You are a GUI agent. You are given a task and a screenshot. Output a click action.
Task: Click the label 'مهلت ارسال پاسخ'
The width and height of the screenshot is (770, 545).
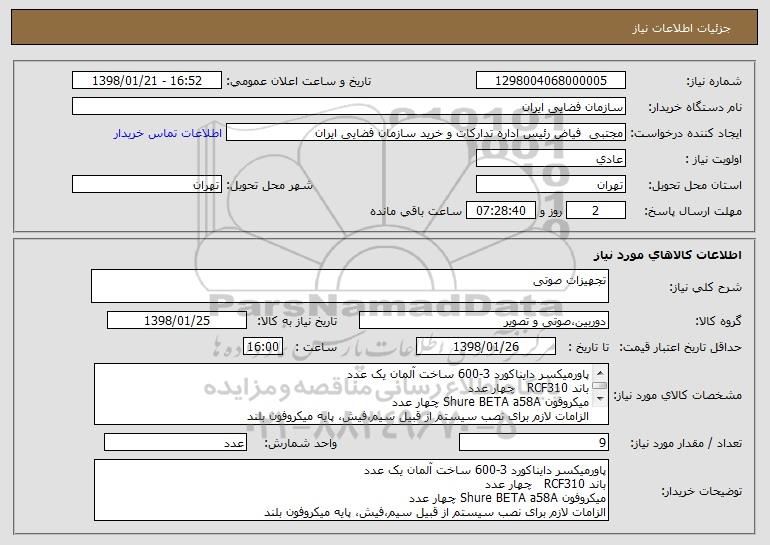click(x=692, y=212)
